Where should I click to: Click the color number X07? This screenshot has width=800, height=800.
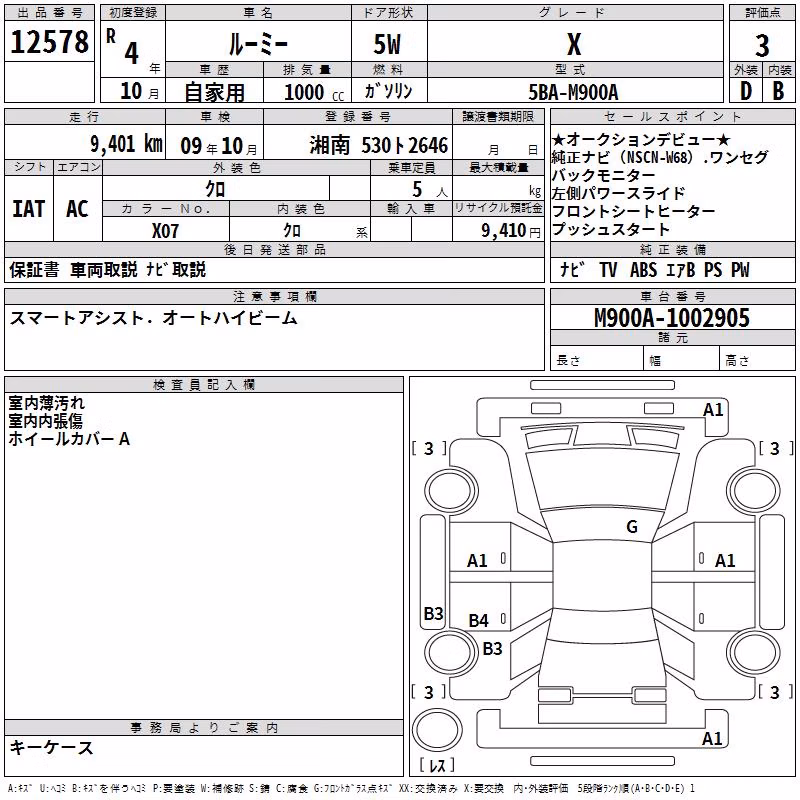165,231
